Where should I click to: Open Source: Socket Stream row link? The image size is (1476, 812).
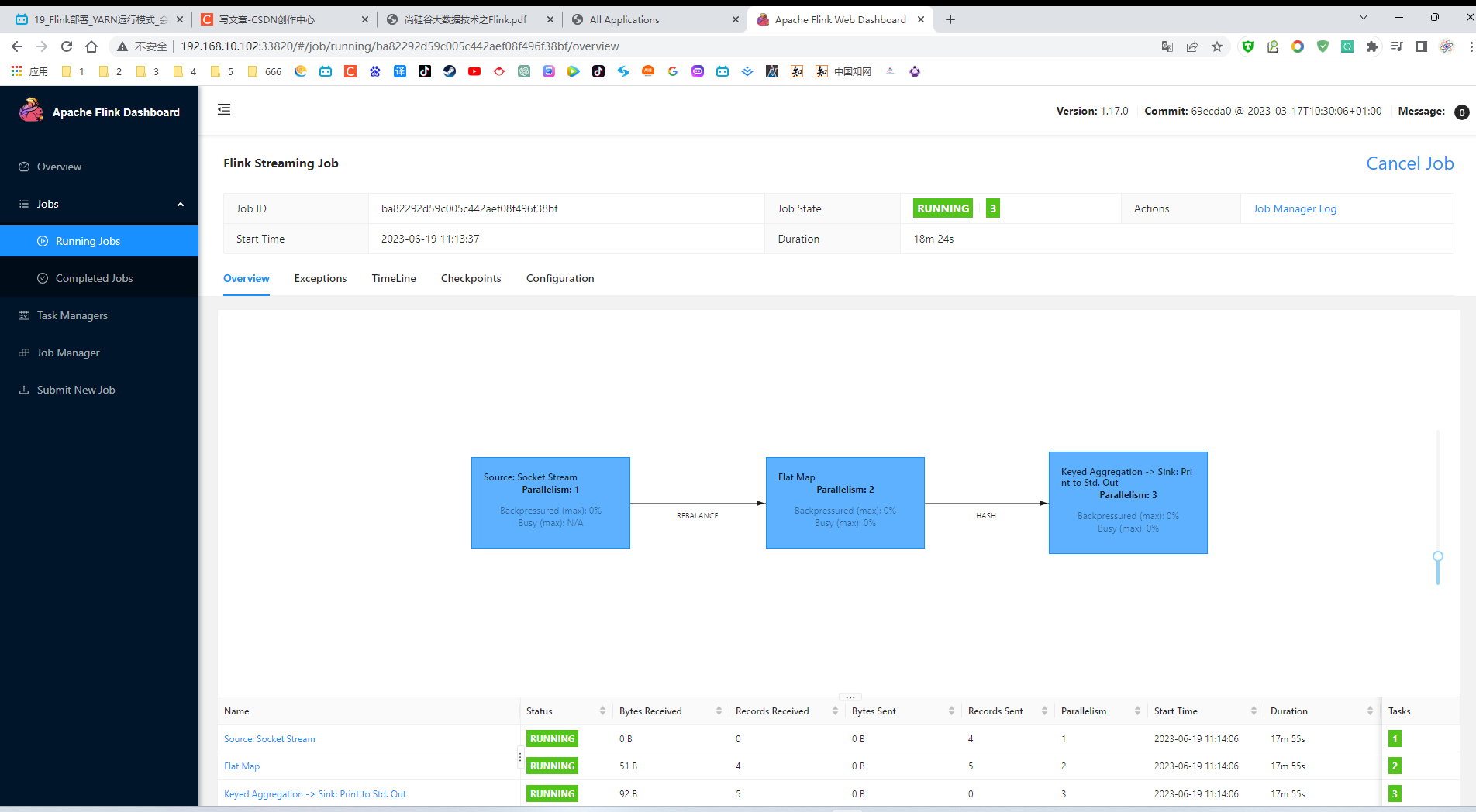click(269, 739)
